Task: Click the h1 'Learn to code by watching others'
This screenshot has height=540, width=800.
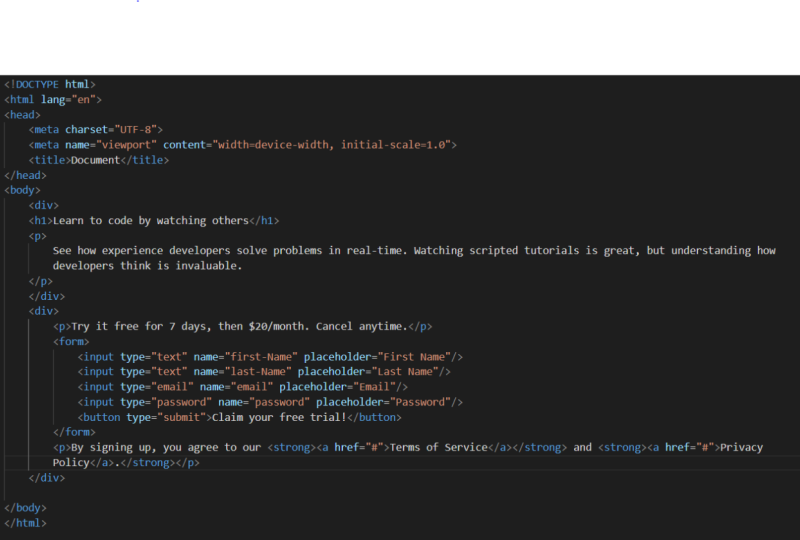Action: pos(154,220)
